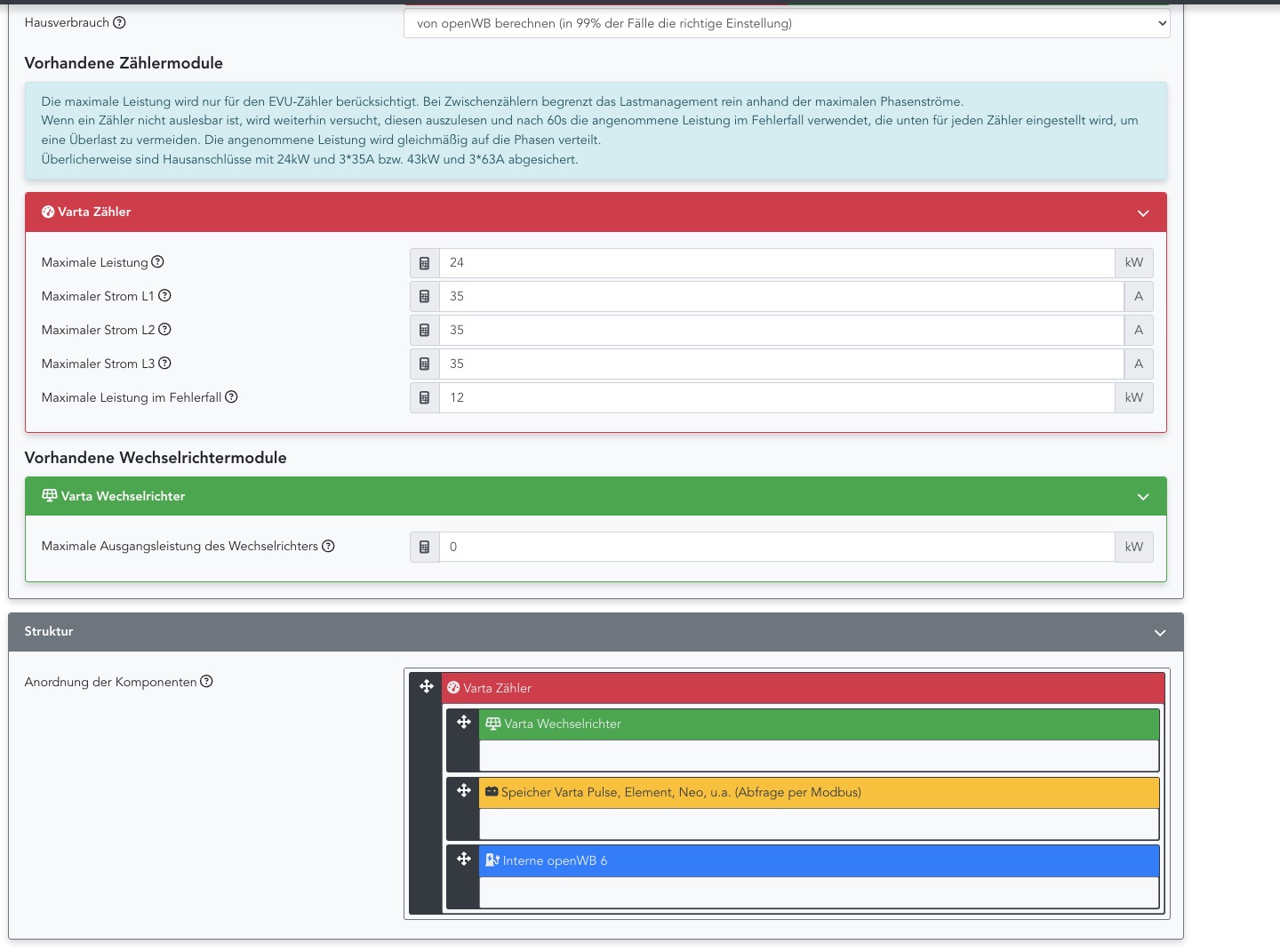The height and width of the screenshot is (952, 1280).
Task: Click the 'Hausverbrauch' label text
Action: click(67, 22)
